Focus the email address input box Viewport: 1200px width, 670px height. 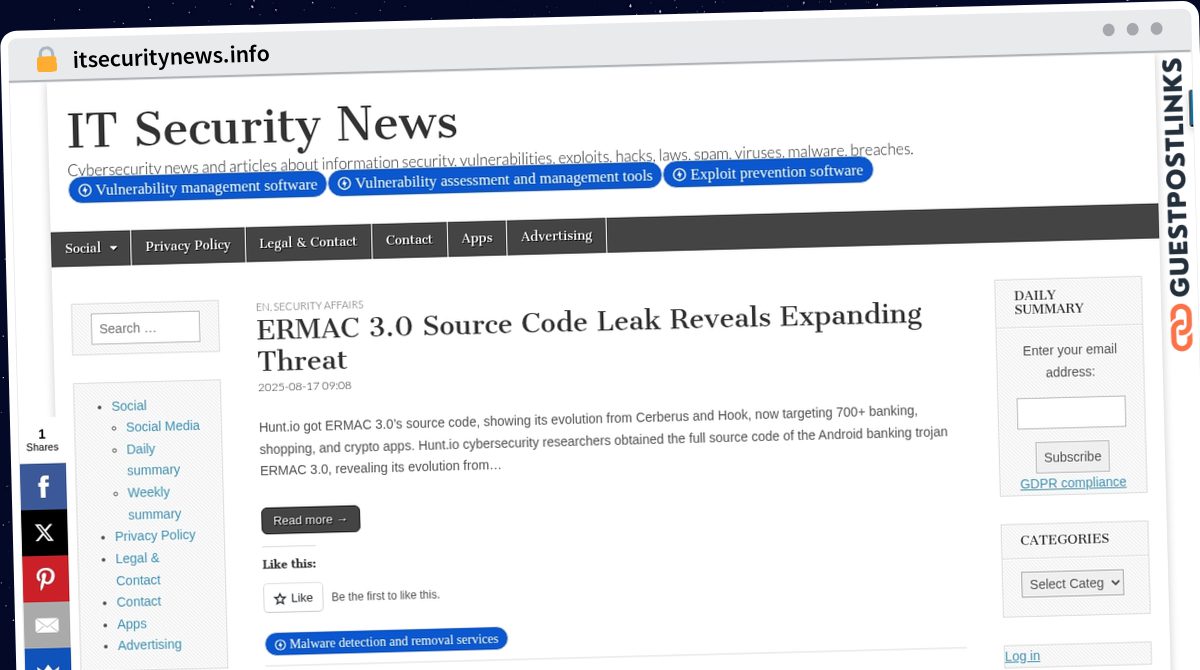pos(1071,412)
